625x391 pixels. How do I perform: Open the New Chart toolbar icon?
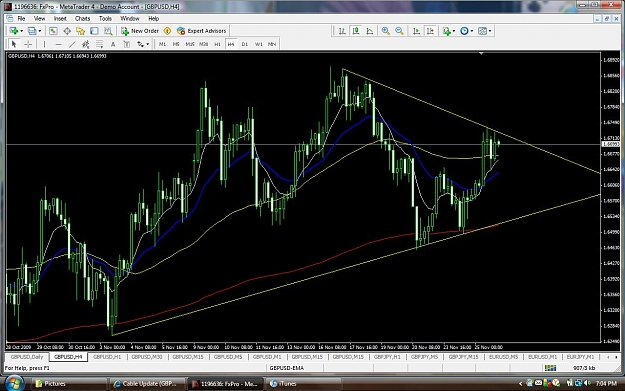(14, 31)
